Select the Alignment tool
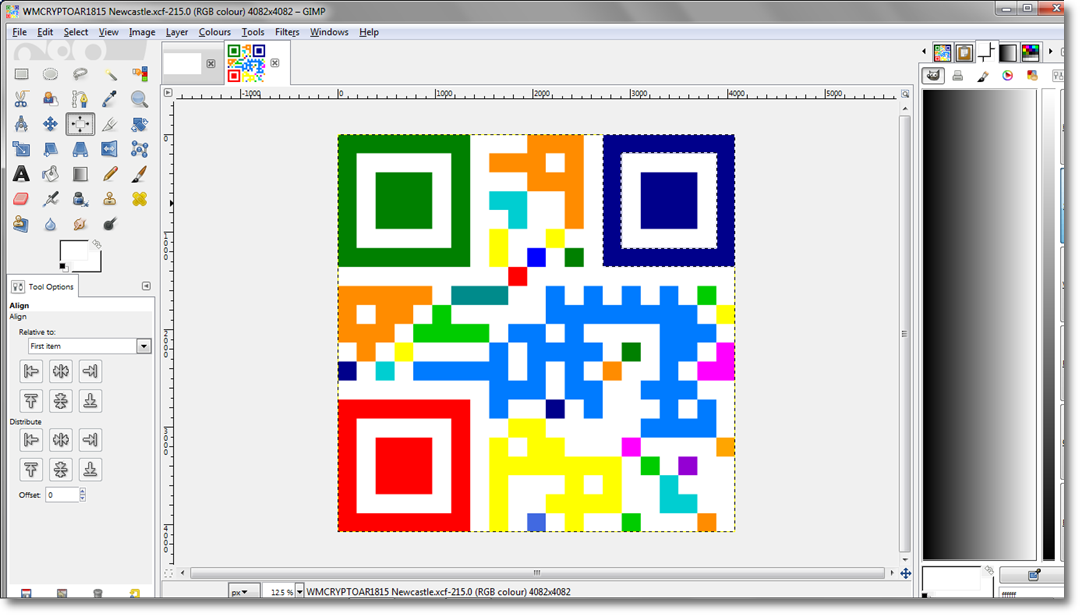1080x615 pixels. 80,124
